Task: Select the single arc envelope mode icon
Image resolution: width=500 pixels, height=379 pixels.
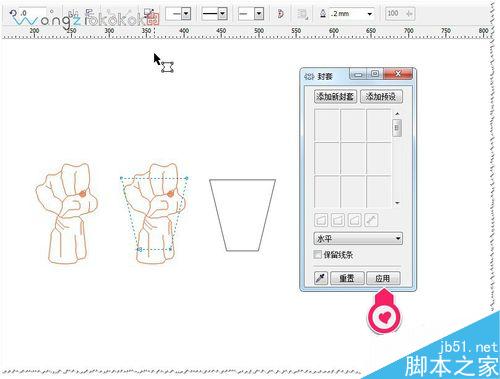Action: coord(338,220)
